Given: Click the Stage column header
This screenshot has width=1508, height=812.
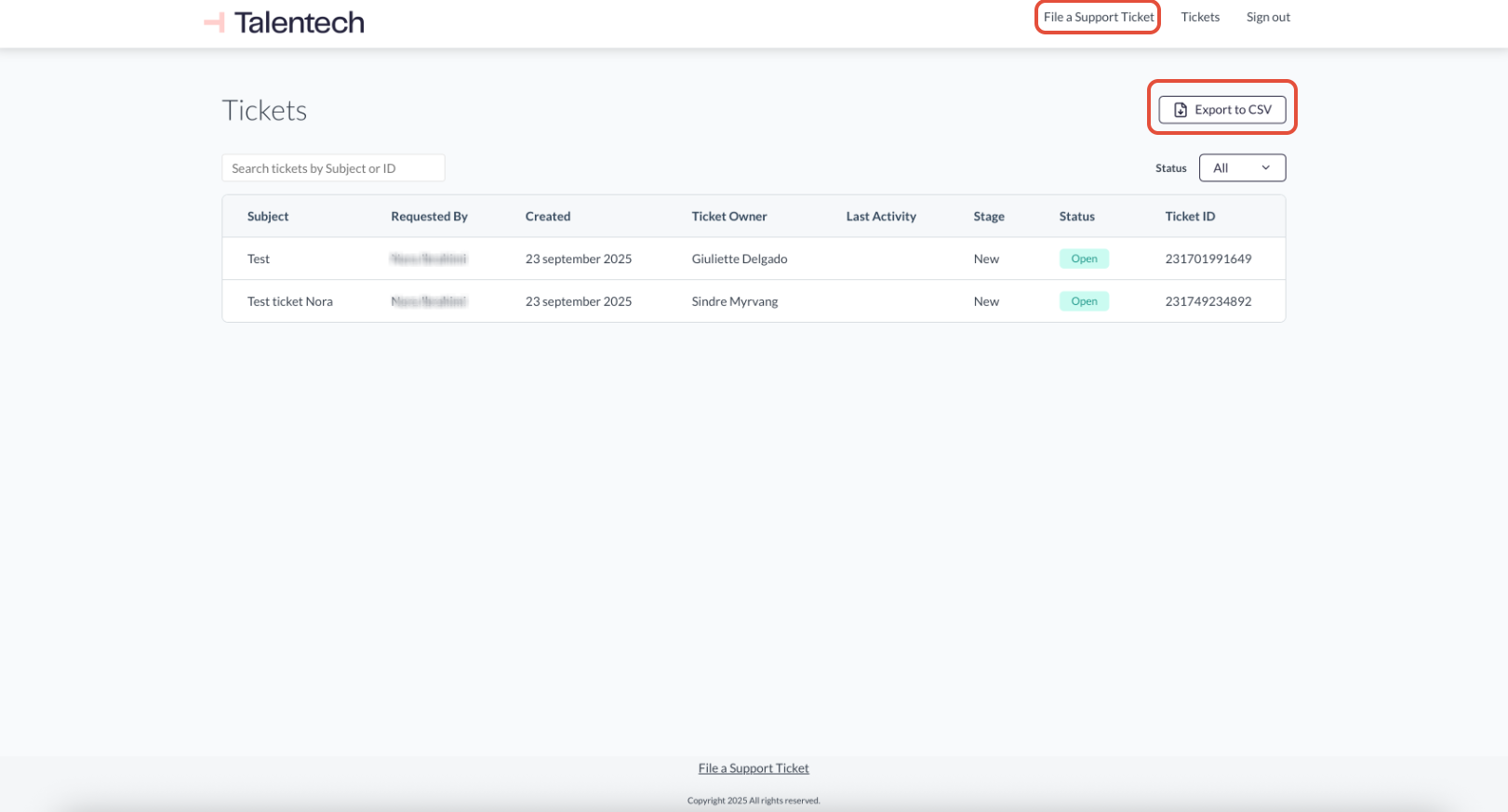Looking at the screenshot, I should point(989,217).
